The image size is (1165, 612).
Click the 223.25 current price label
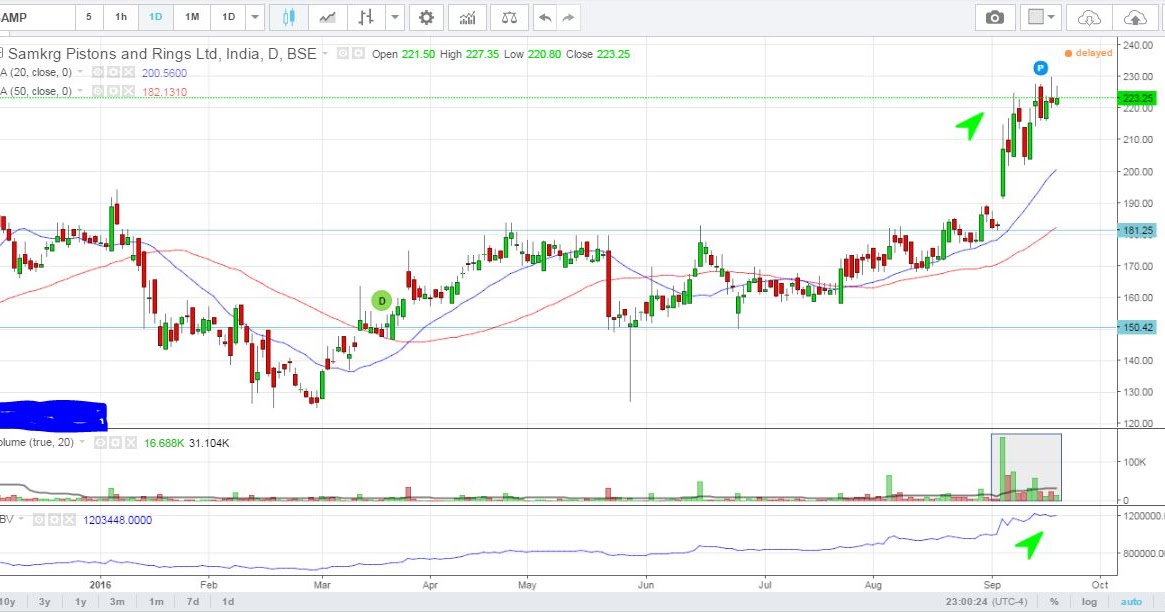coord(1138,98)
